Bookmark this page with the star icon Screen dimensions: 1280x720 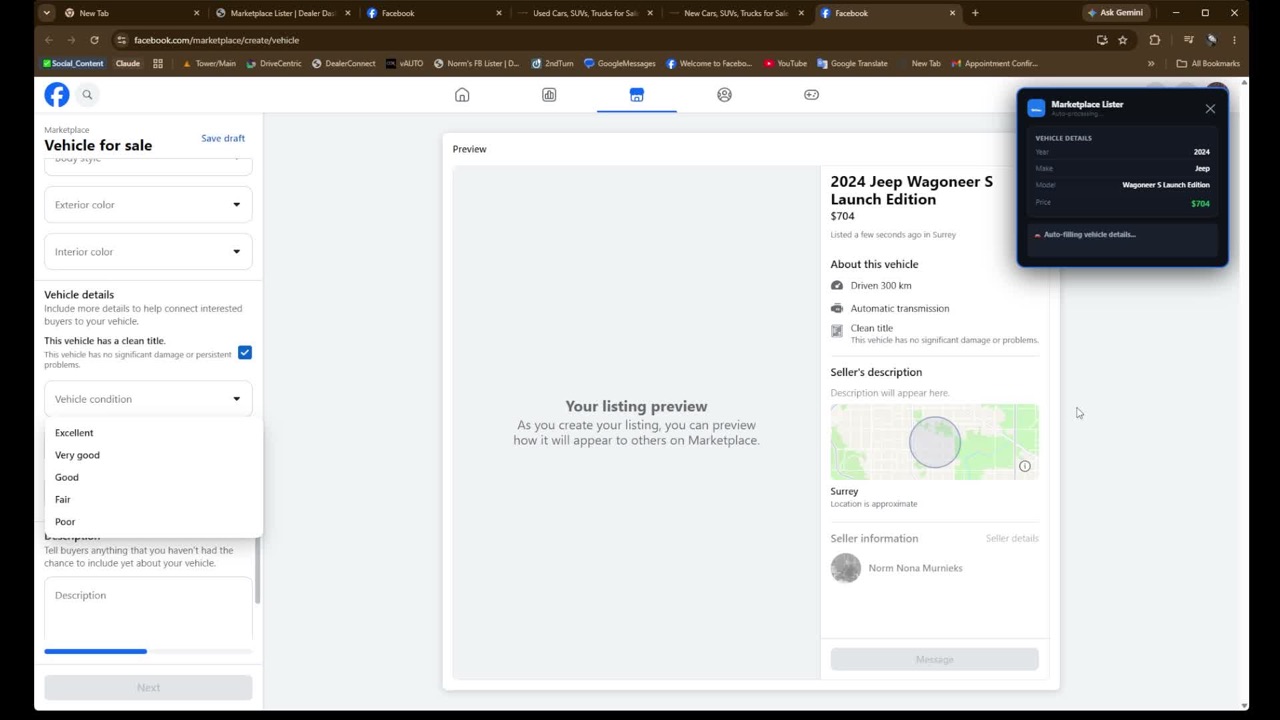[x=1122, y=40]
